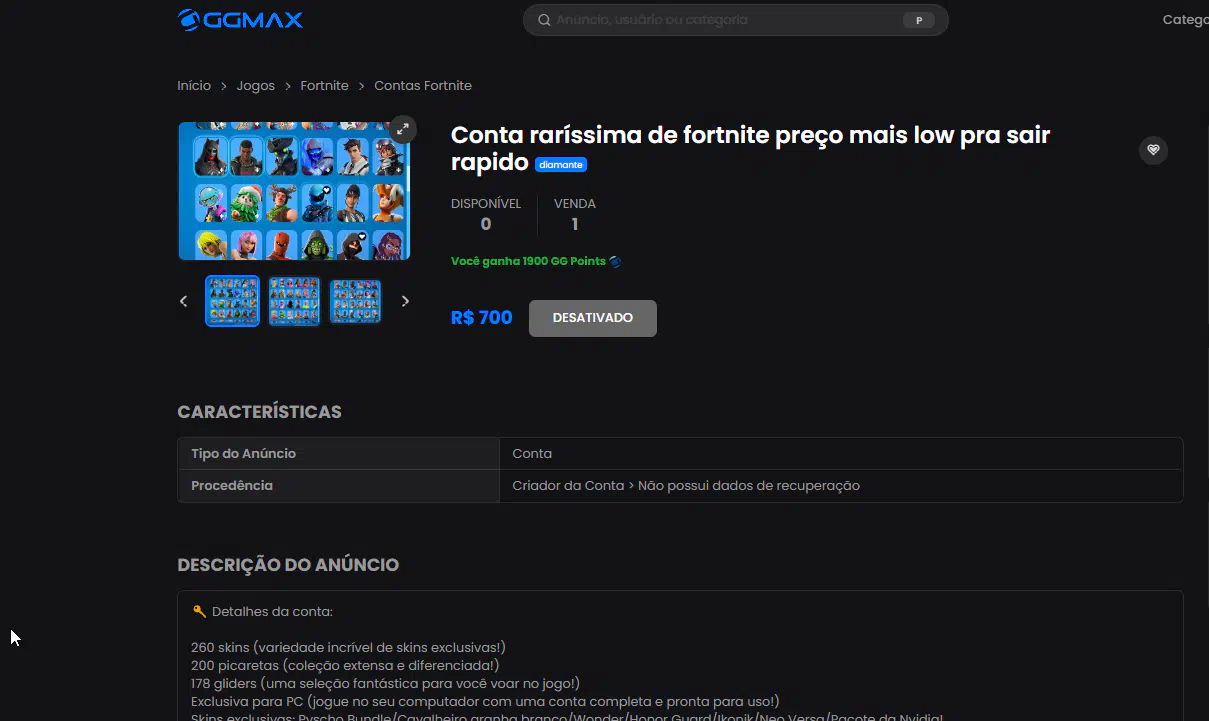Select the second skin thumbnail
1209x721 pixels.
pos(294,301)
